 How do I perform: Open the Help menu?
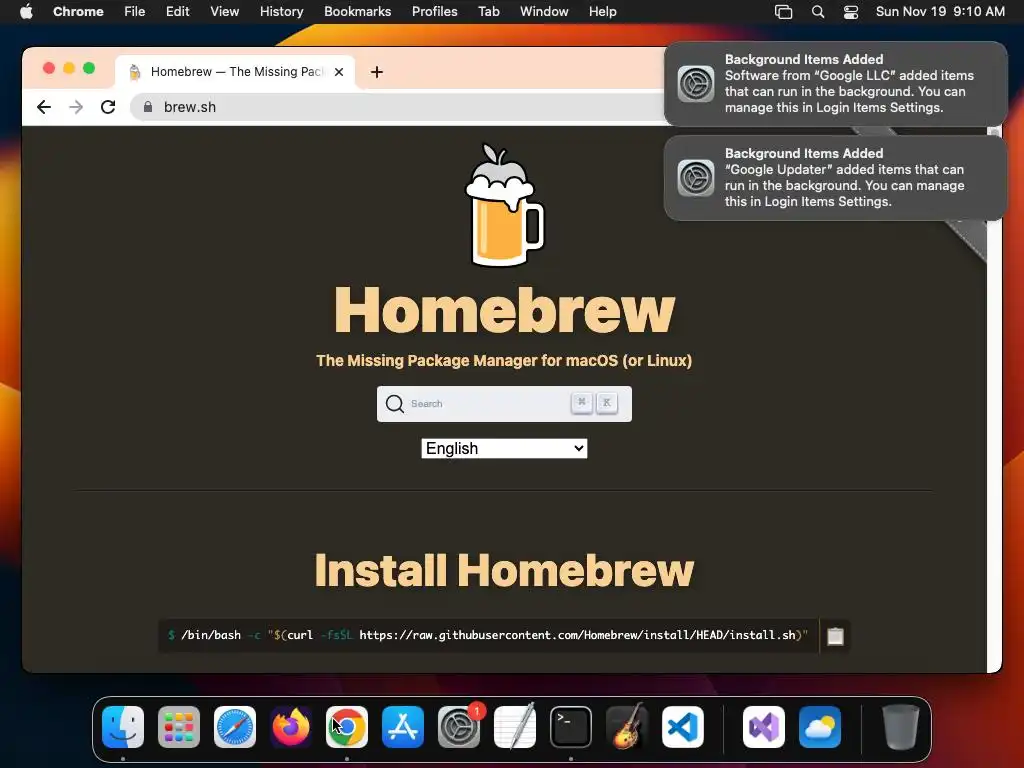click(x=602, y=11)
